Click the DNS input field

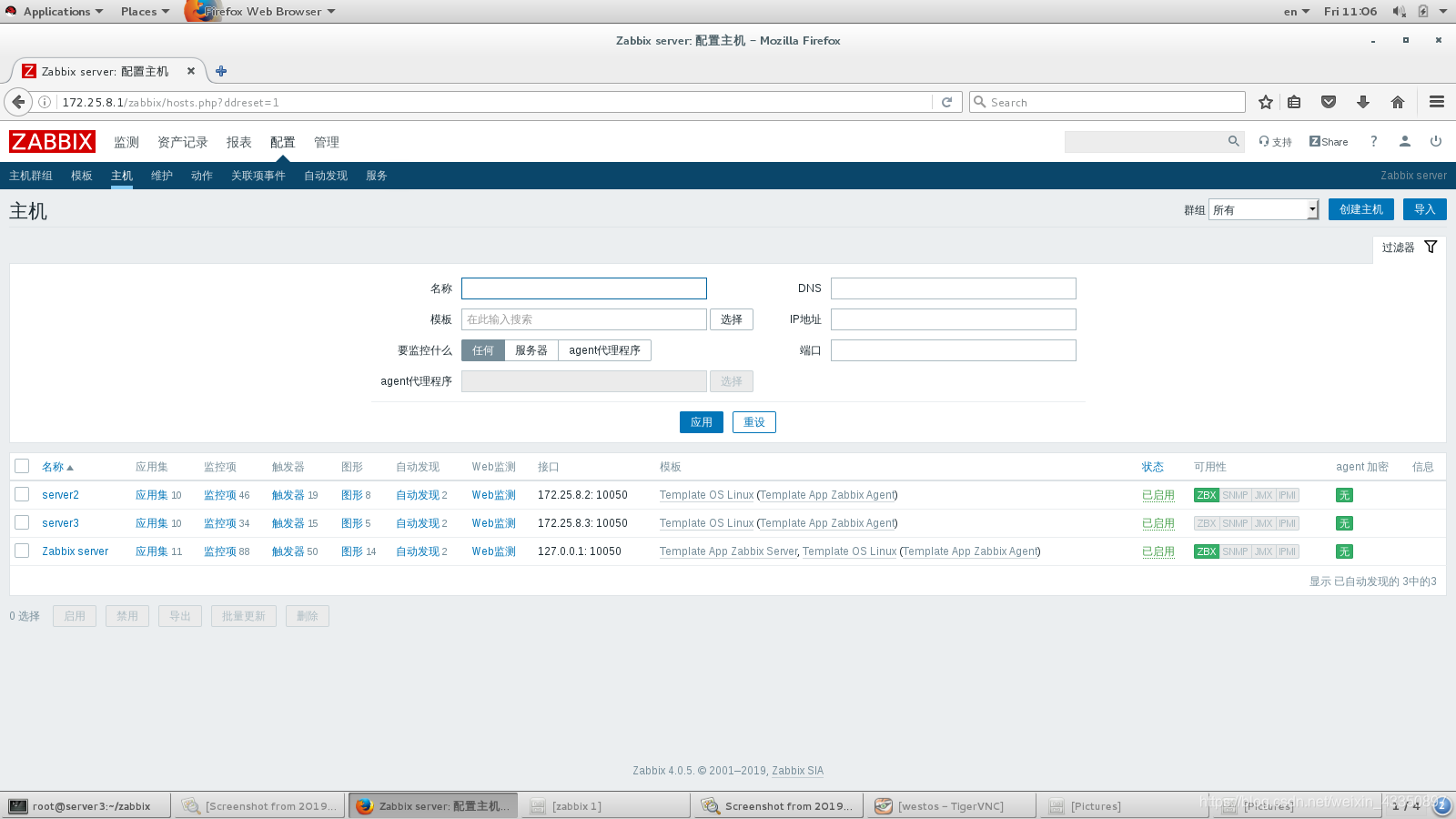(x=954, y=288)
